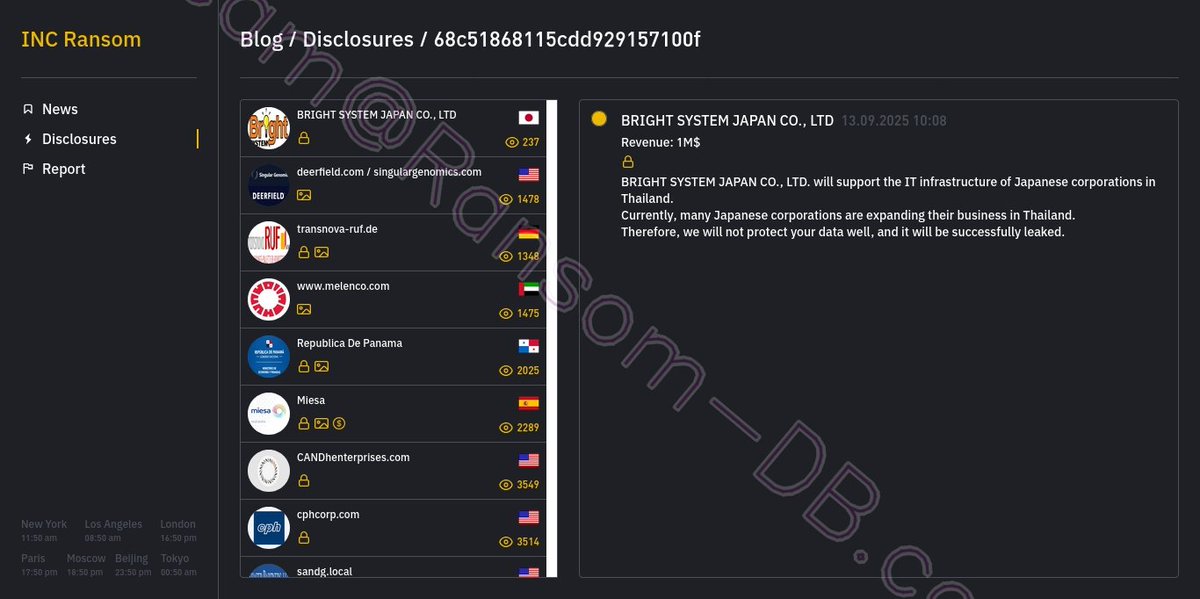The height and width of the screenshot is (599, 1200).
Task: Click Japan flag on BRIGHT SYSTEM row
Action: coord(528,117)
